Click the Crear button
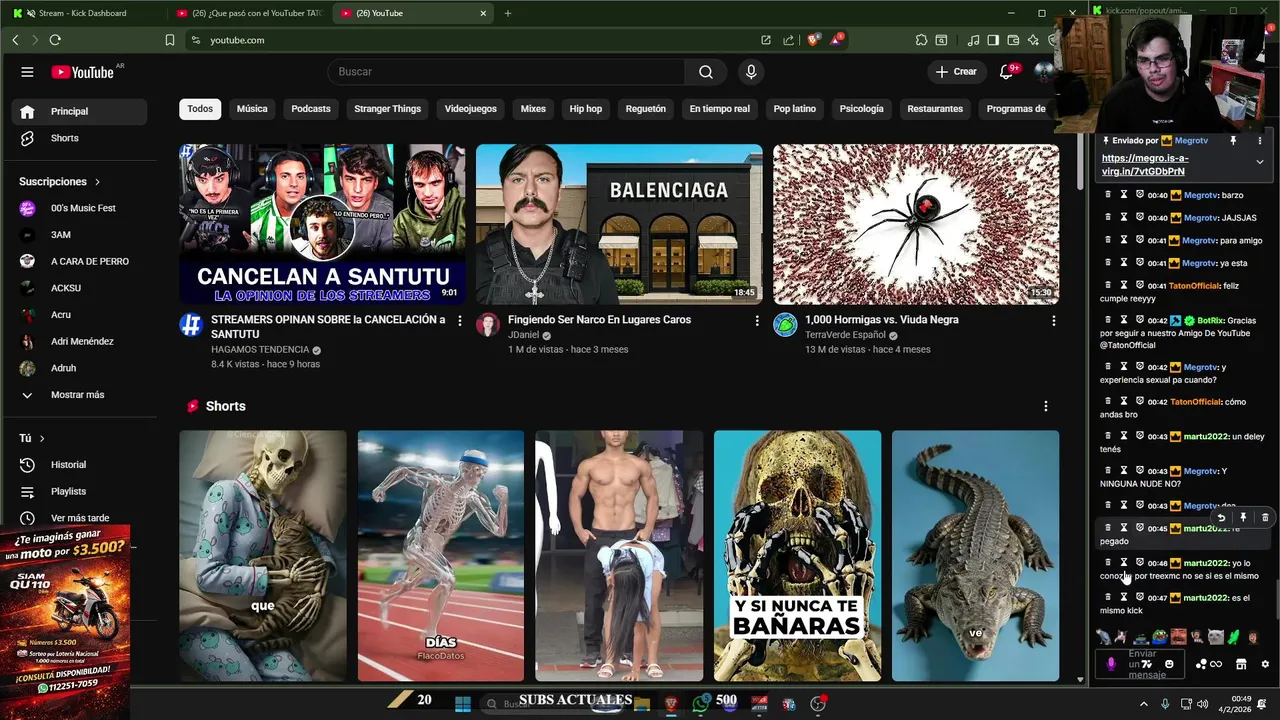 pyautogui.click(x=956, y=72)
